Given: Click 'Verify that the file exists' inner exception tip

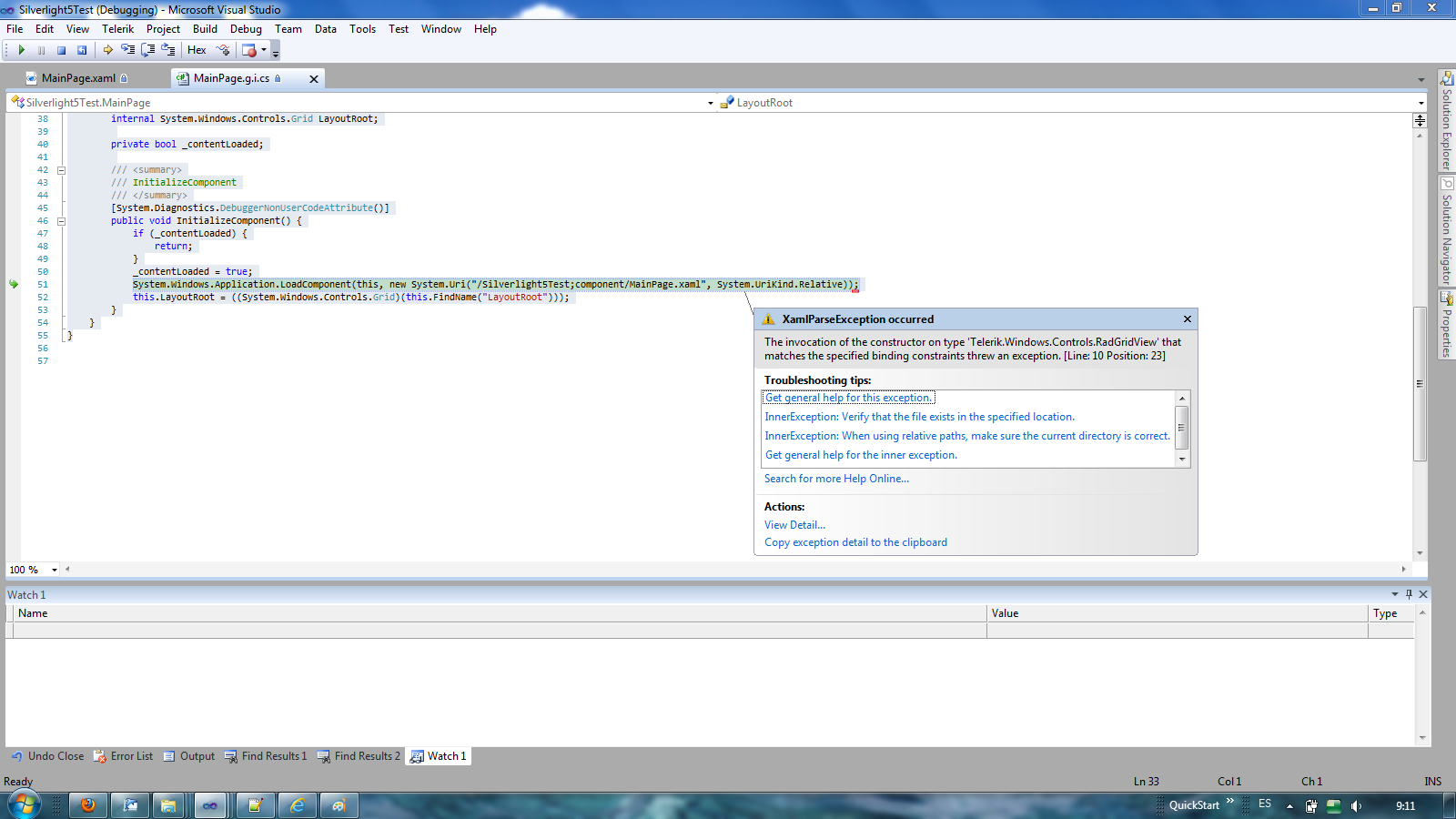Looking at the screenshot, I should [919, 417].
